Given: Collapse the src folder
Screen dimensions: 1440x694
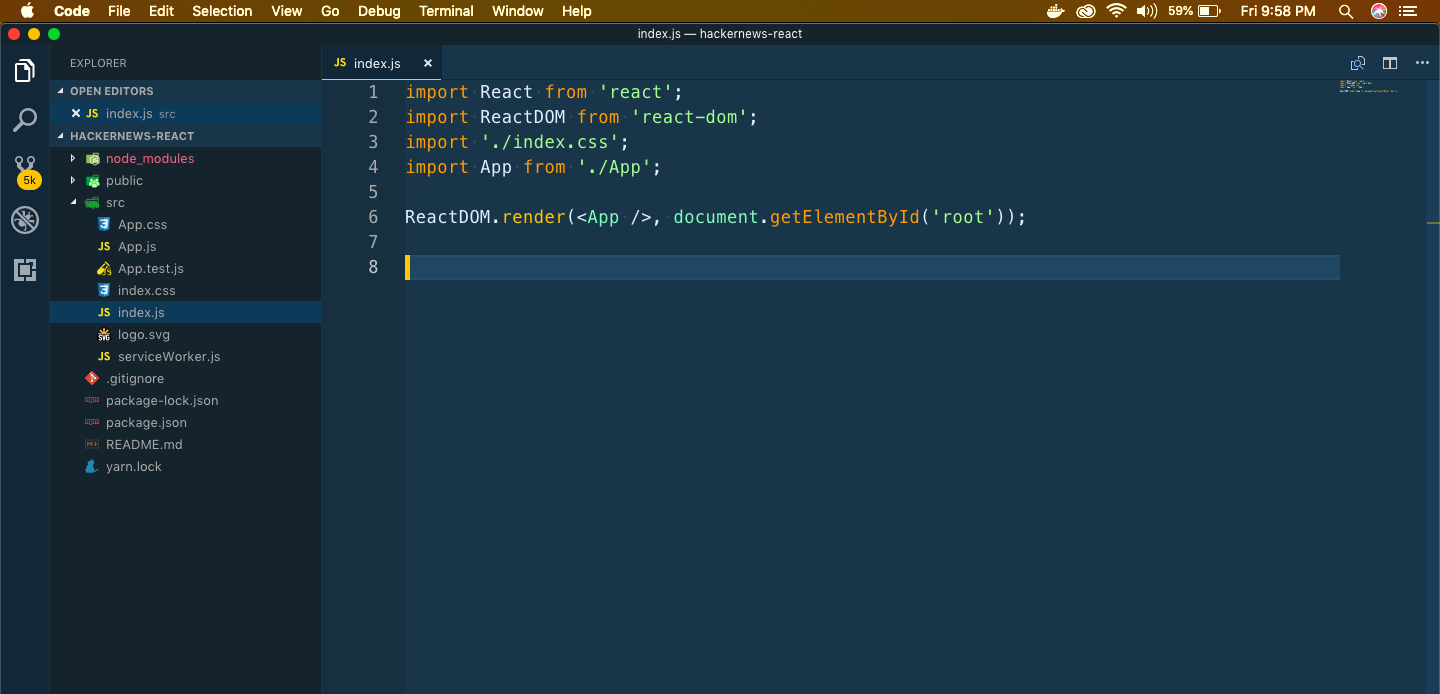Looking at the screenshot, I should [x=73, y=202].
